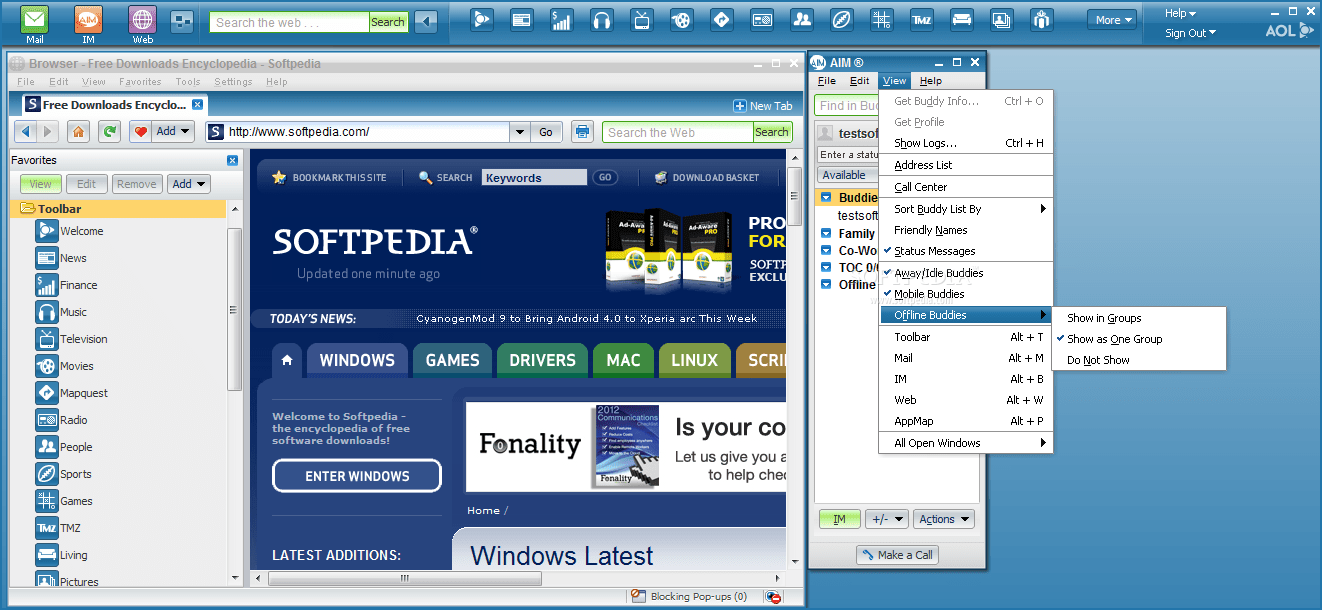Open TMZ icon in top toolbar

(x=921, y=19)
